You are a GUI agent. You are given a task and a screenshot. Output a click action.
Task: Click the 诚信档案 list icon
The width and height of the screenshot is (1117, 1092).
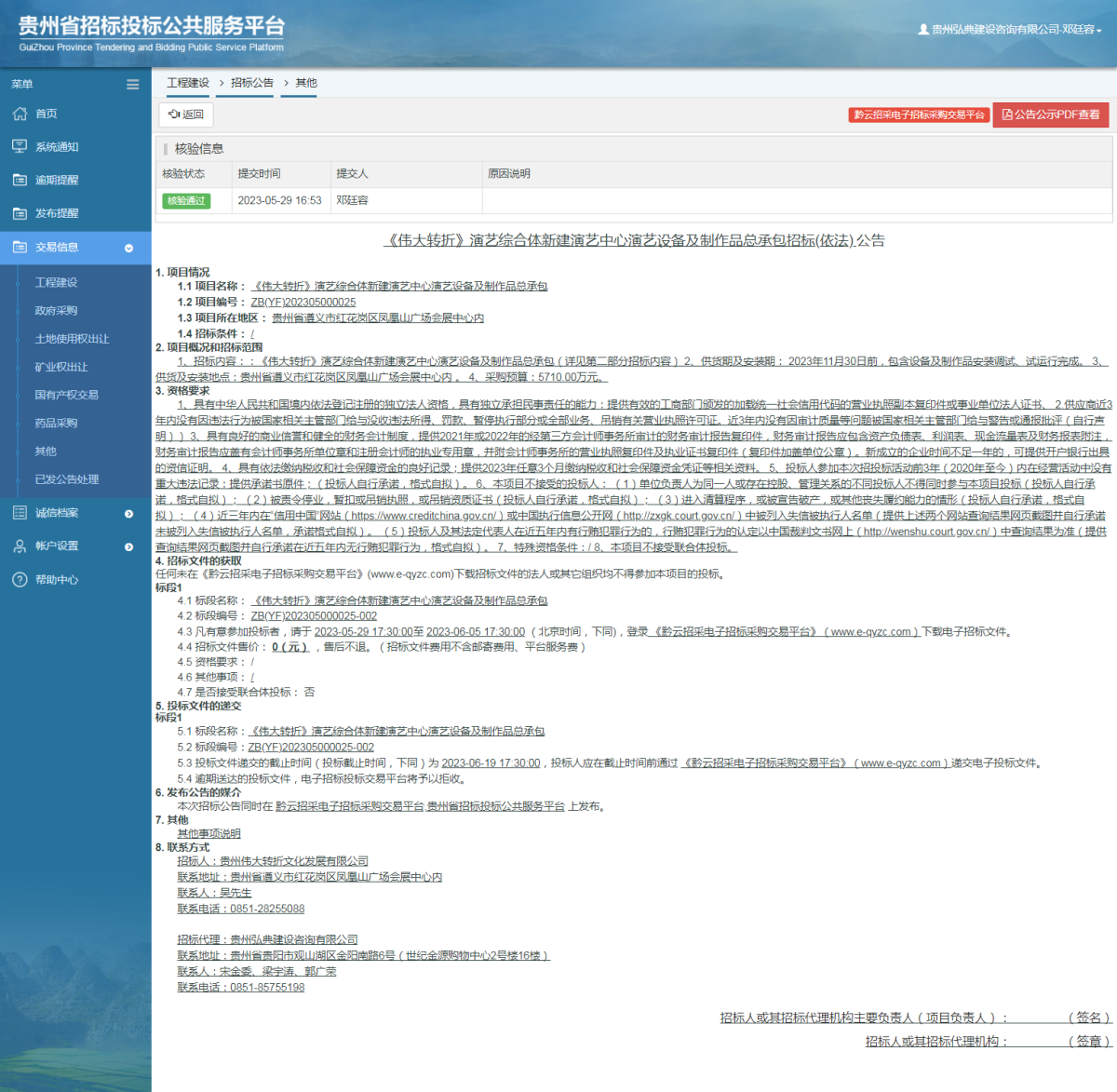[20, 513]
